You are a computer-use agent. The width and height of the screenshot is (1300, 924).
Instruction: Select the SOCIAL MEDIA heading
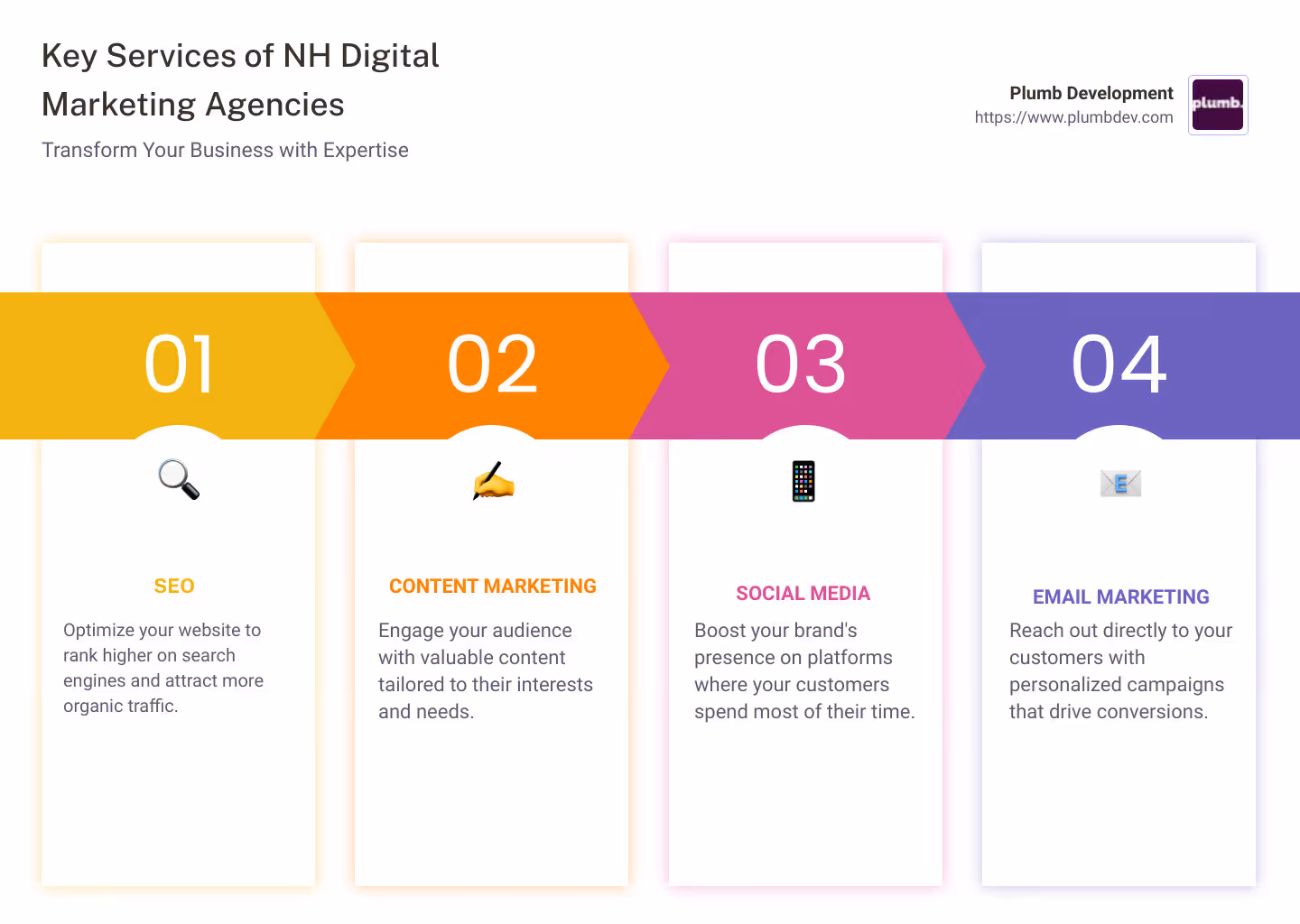pos(803,593)
